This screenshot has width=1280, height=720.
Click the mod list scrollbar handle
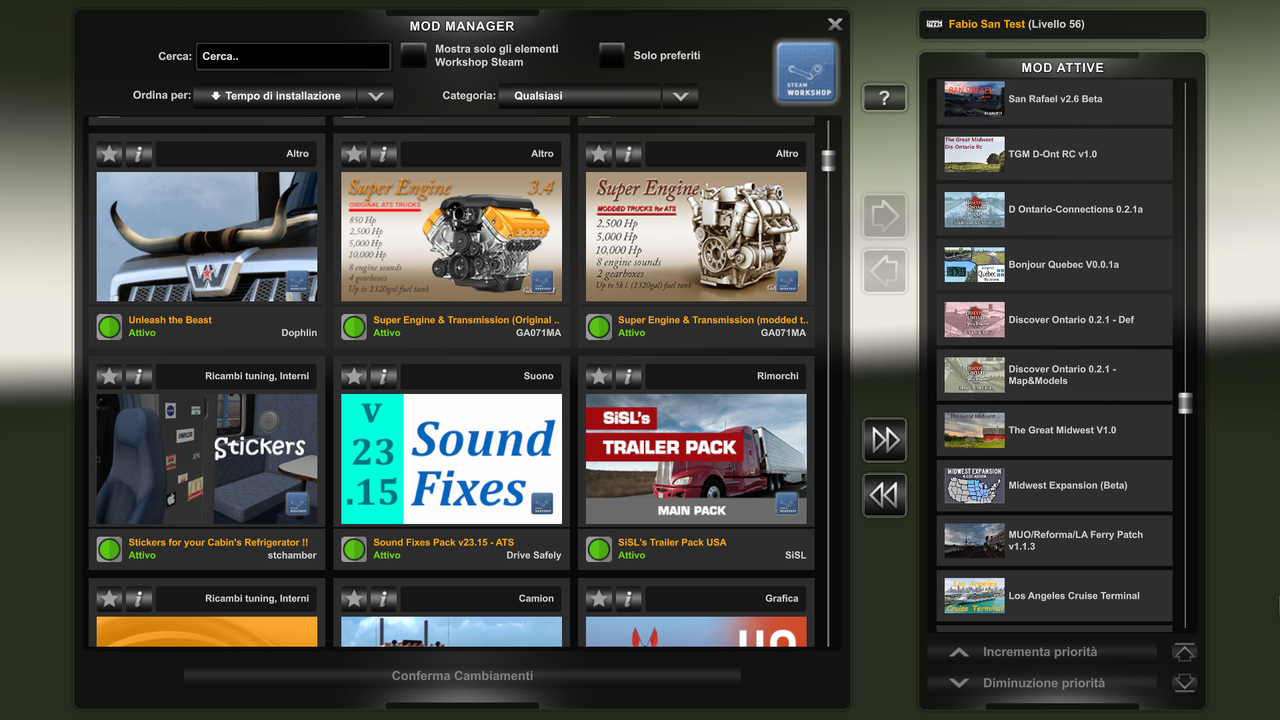828,160
